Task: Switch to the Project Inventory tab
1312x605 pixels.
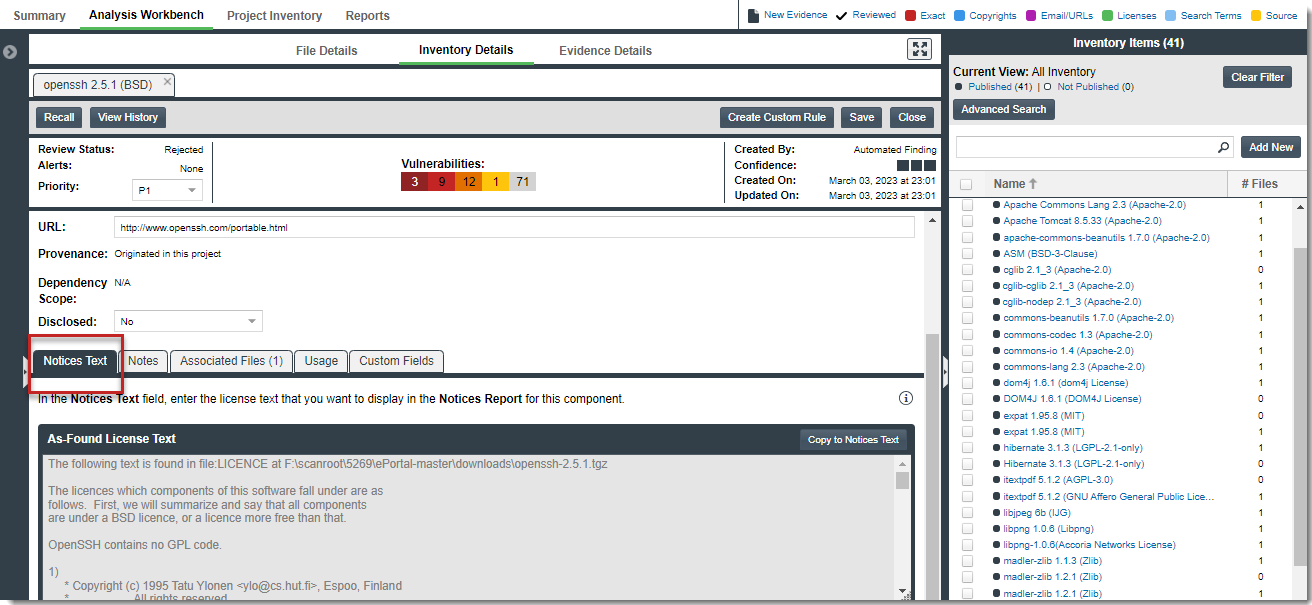Action: [x=274, y=15]
